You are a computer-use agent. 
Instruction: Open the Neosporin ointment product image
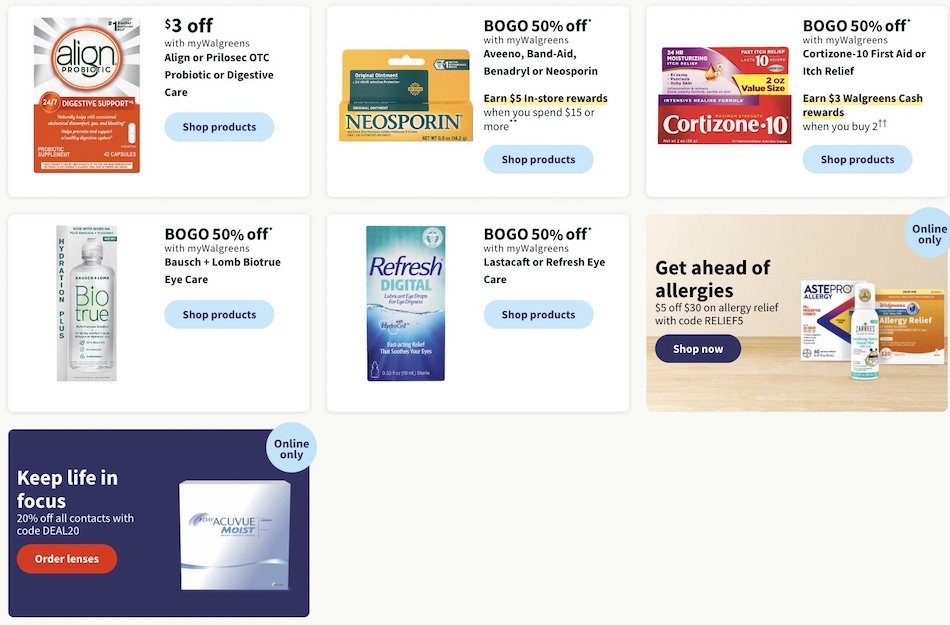(x=405, y=96)
